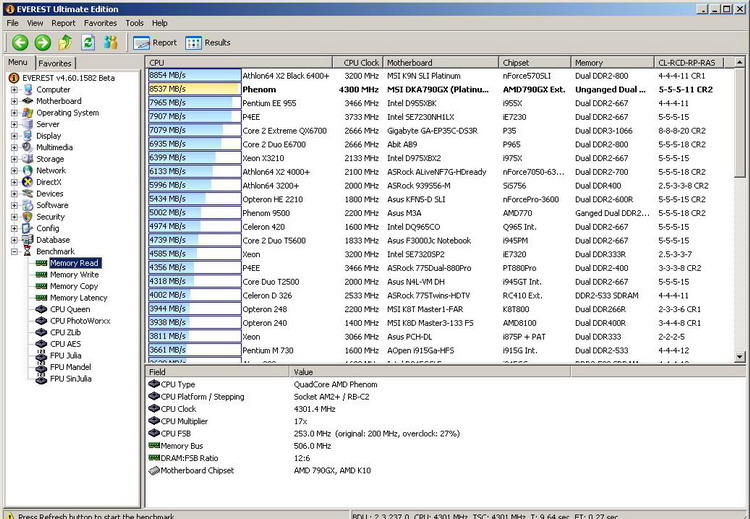The image size is (750, 519).
Task: Select the Network tree icon
Action: click(28, 170)
